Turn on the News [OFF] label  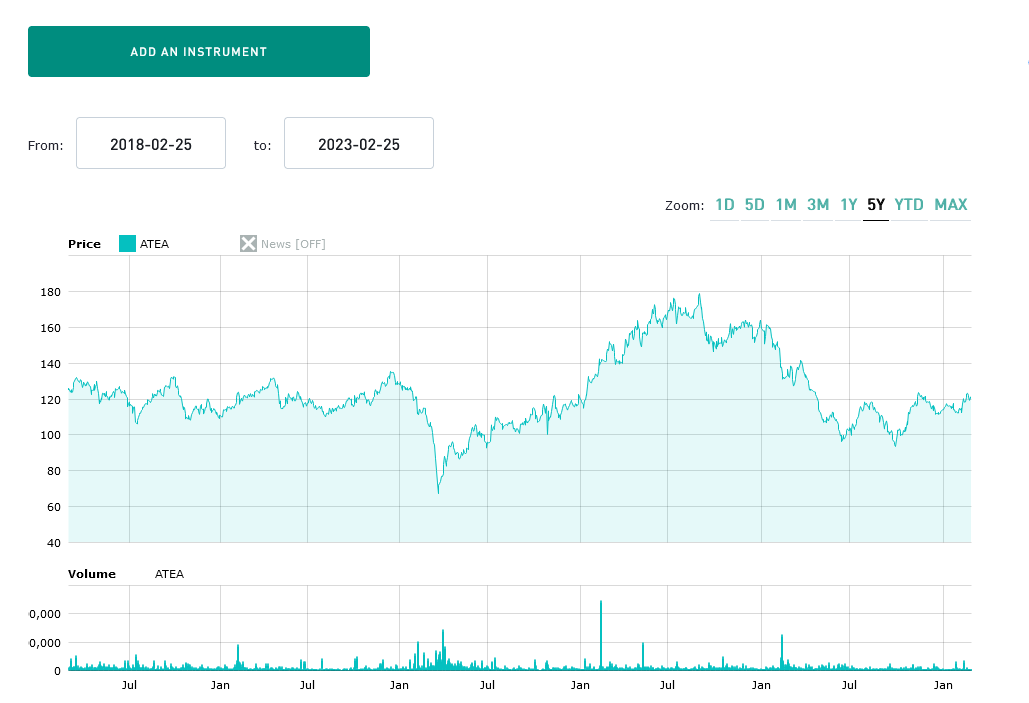tap(293, 244)
